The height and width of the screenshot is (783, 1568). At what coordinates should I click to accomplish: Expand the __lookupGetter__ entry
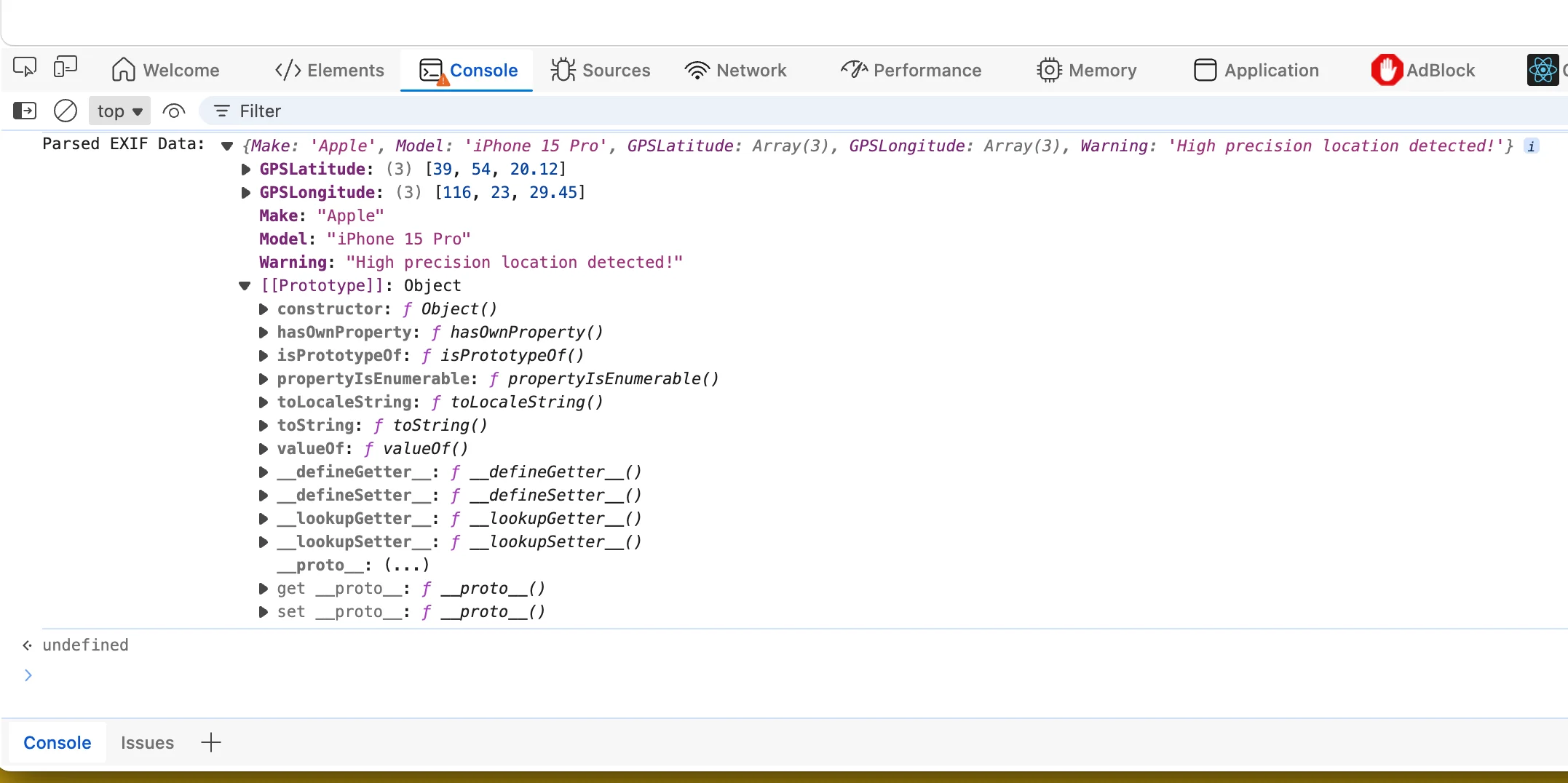[264, 518]
